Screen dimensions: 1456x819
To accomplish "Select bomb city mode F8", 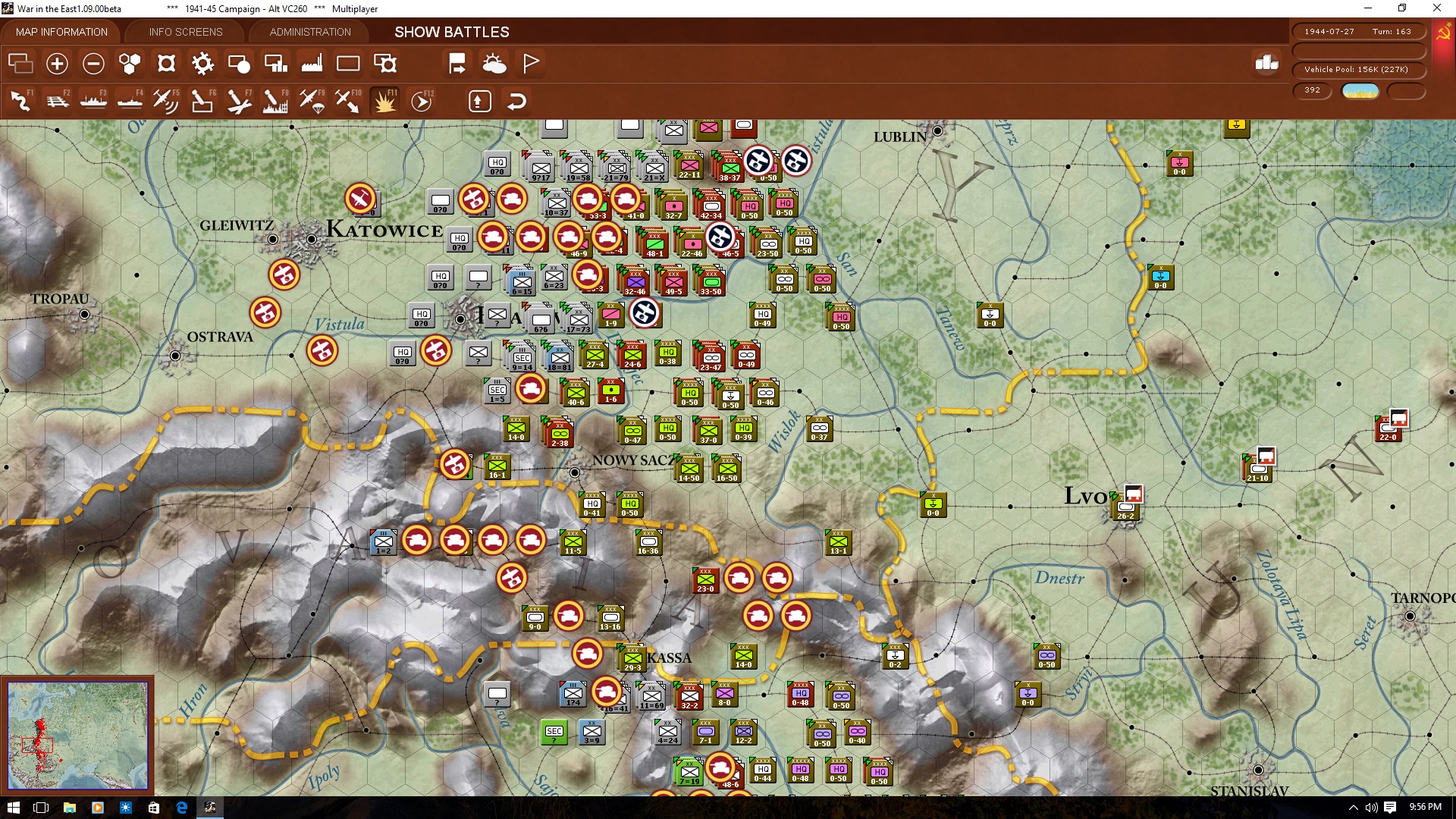I will [x=275, y=101].
